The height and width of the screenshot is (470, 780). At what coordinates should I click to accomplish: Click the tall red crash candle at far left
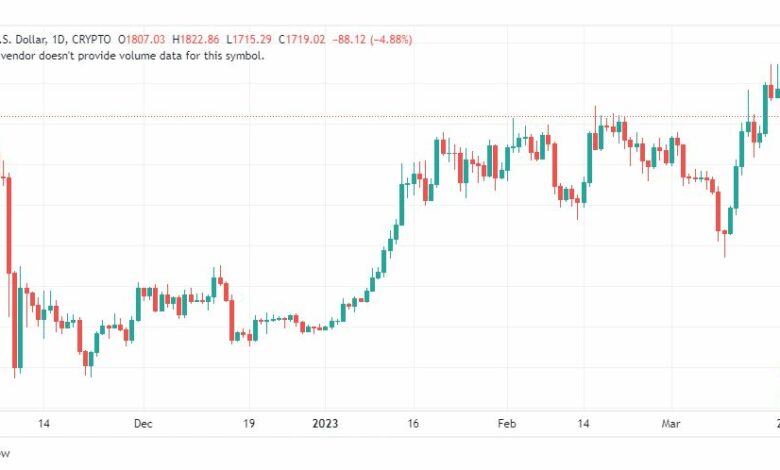[9, 225]
